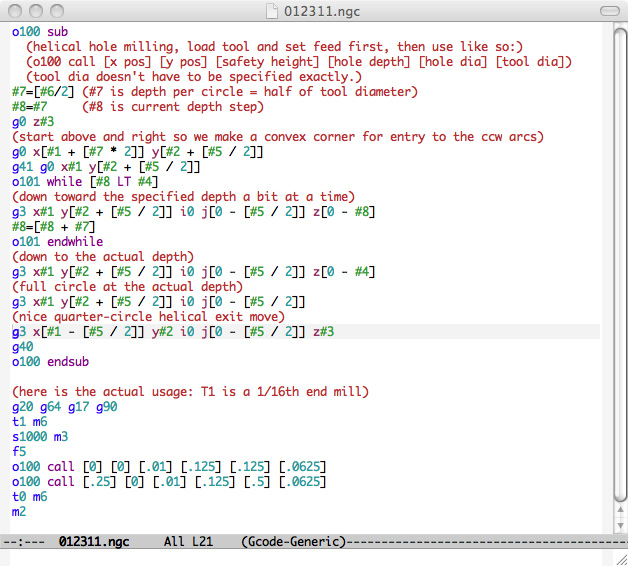Click the minimize window button
This screenshot has height=566, width=628.
coord(36,11)
